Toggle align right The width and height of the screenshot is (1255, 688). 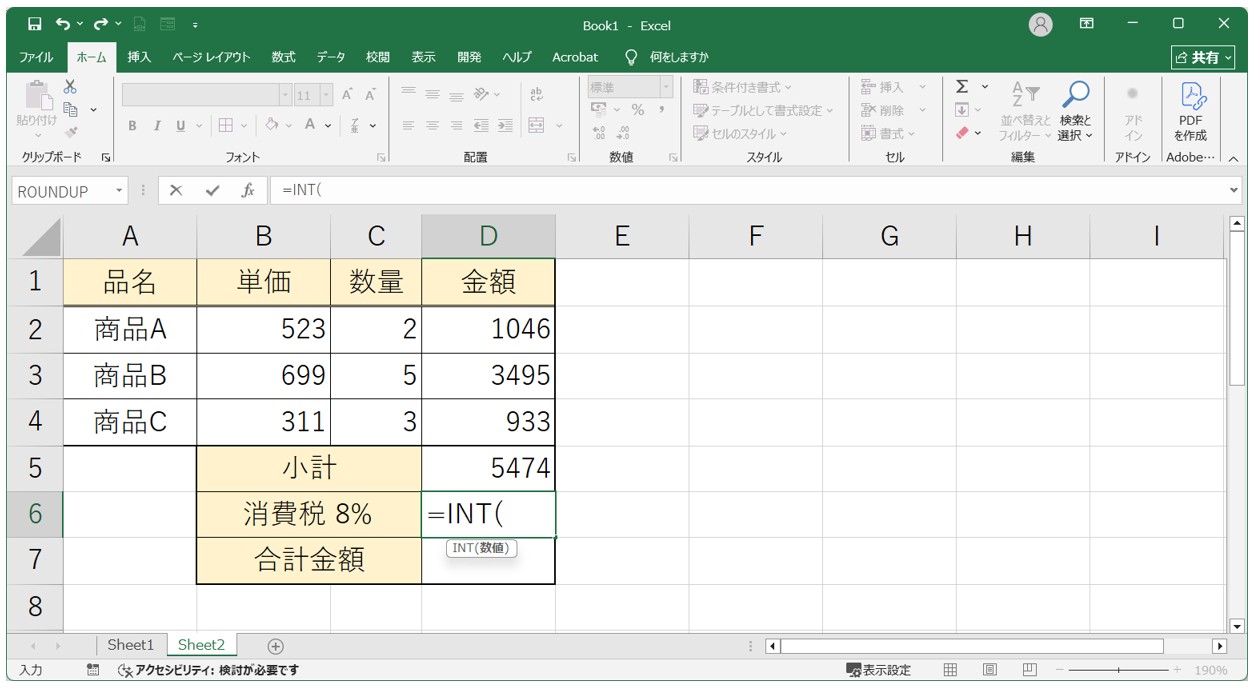456,126
